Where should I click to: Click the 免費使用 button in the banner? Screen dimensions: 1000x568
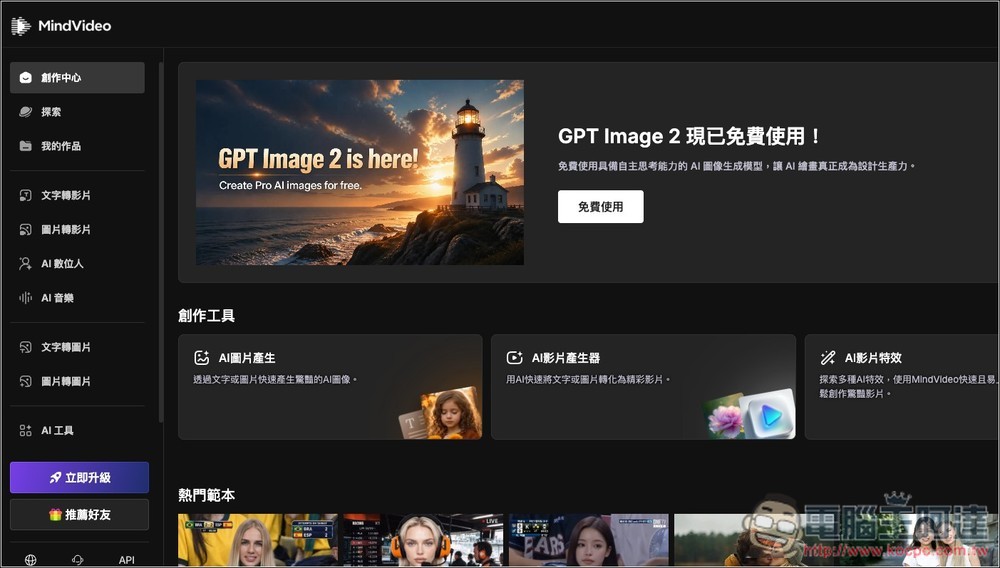tap(601, 207)
